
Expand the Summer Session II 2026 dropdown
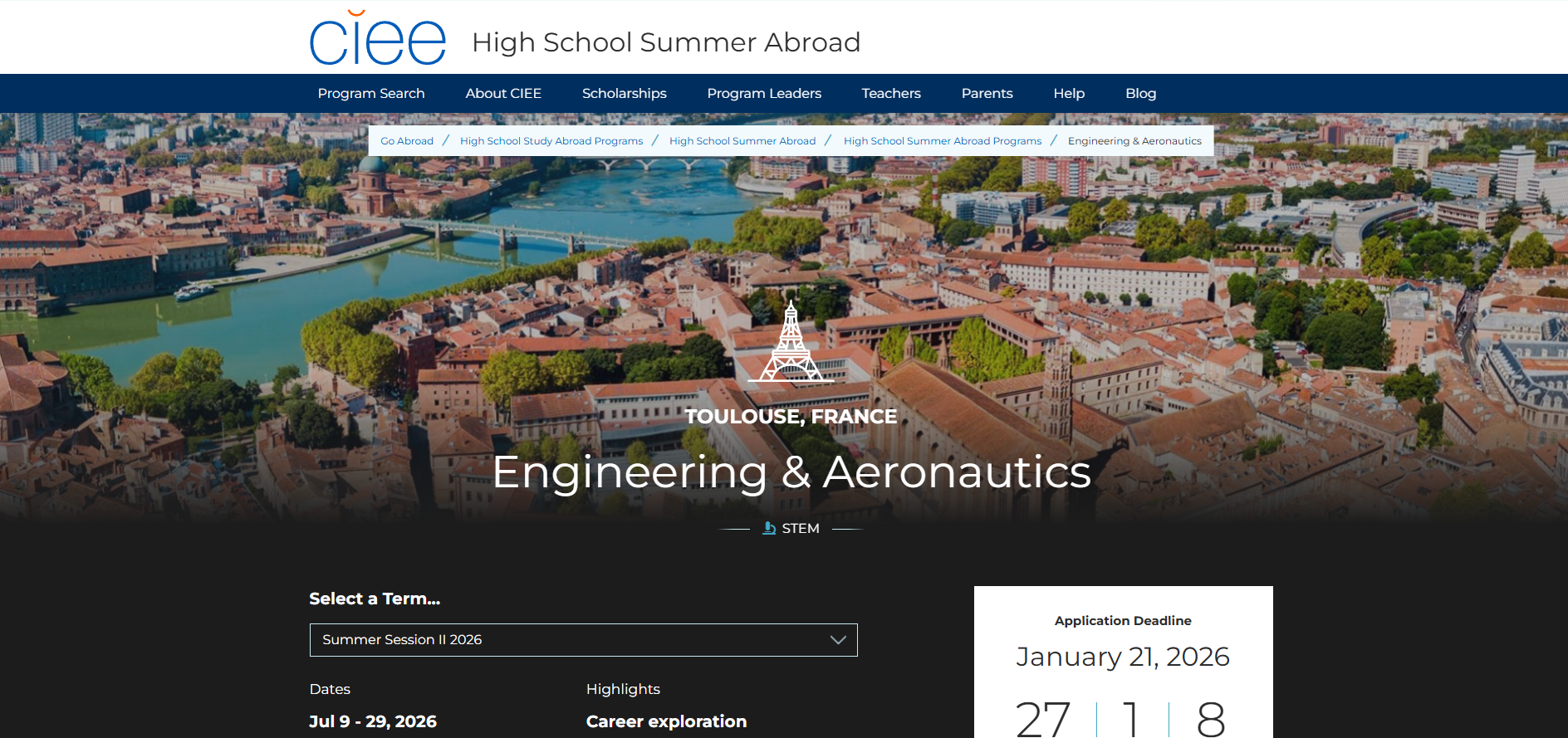(x=583, y=640)
